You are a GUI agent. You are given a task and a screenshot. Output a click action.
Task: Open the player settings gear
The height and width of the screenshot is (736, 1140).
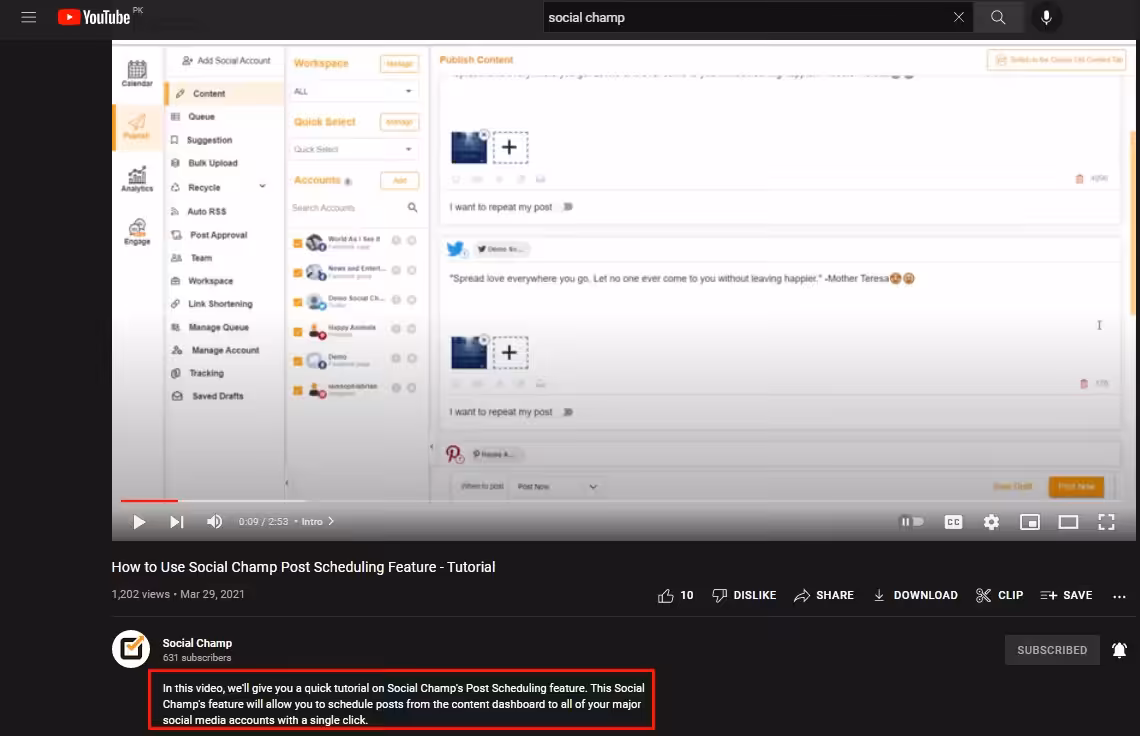991,522
